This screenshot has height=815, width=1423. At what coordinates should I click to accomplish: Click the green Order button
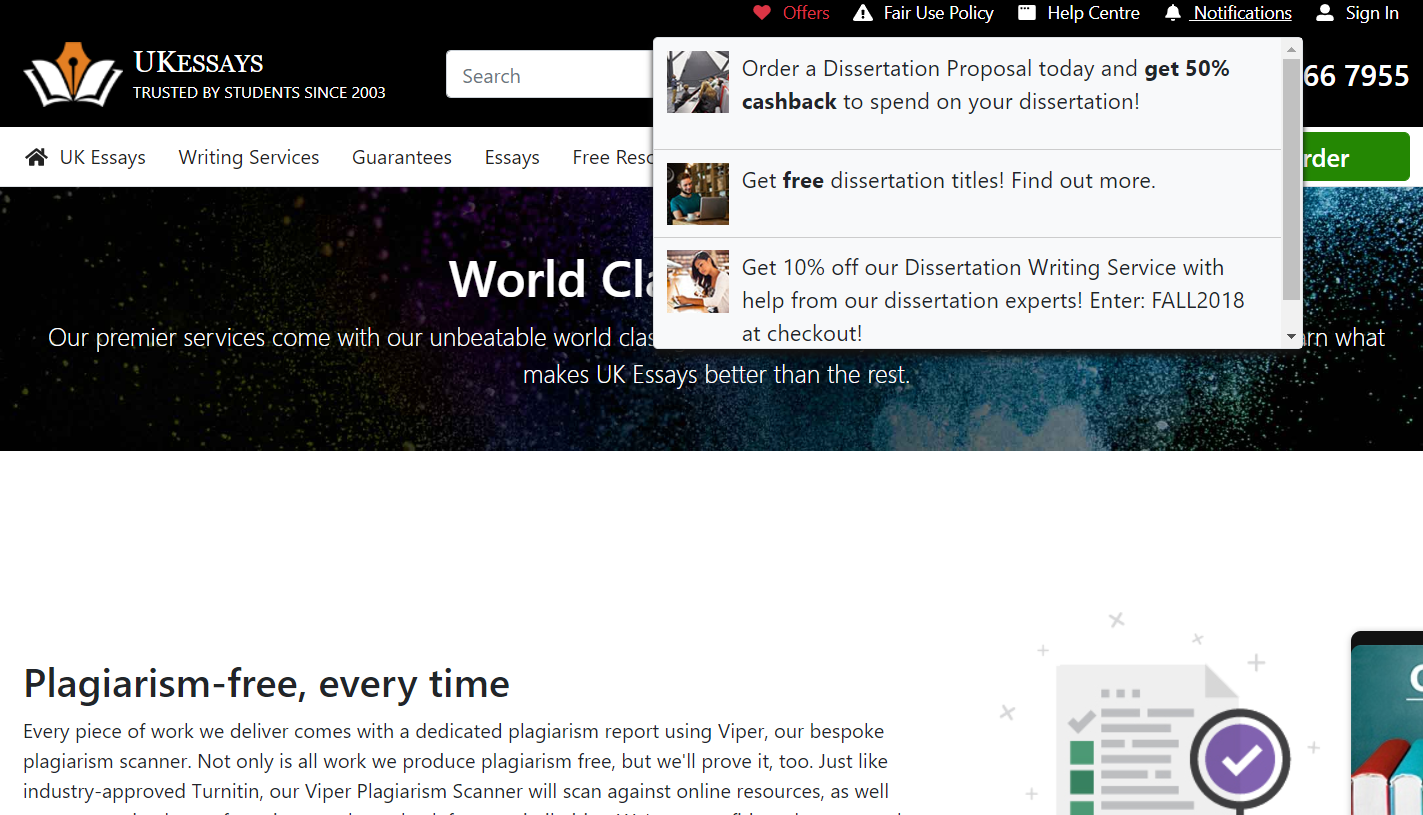coord(1356,157)
